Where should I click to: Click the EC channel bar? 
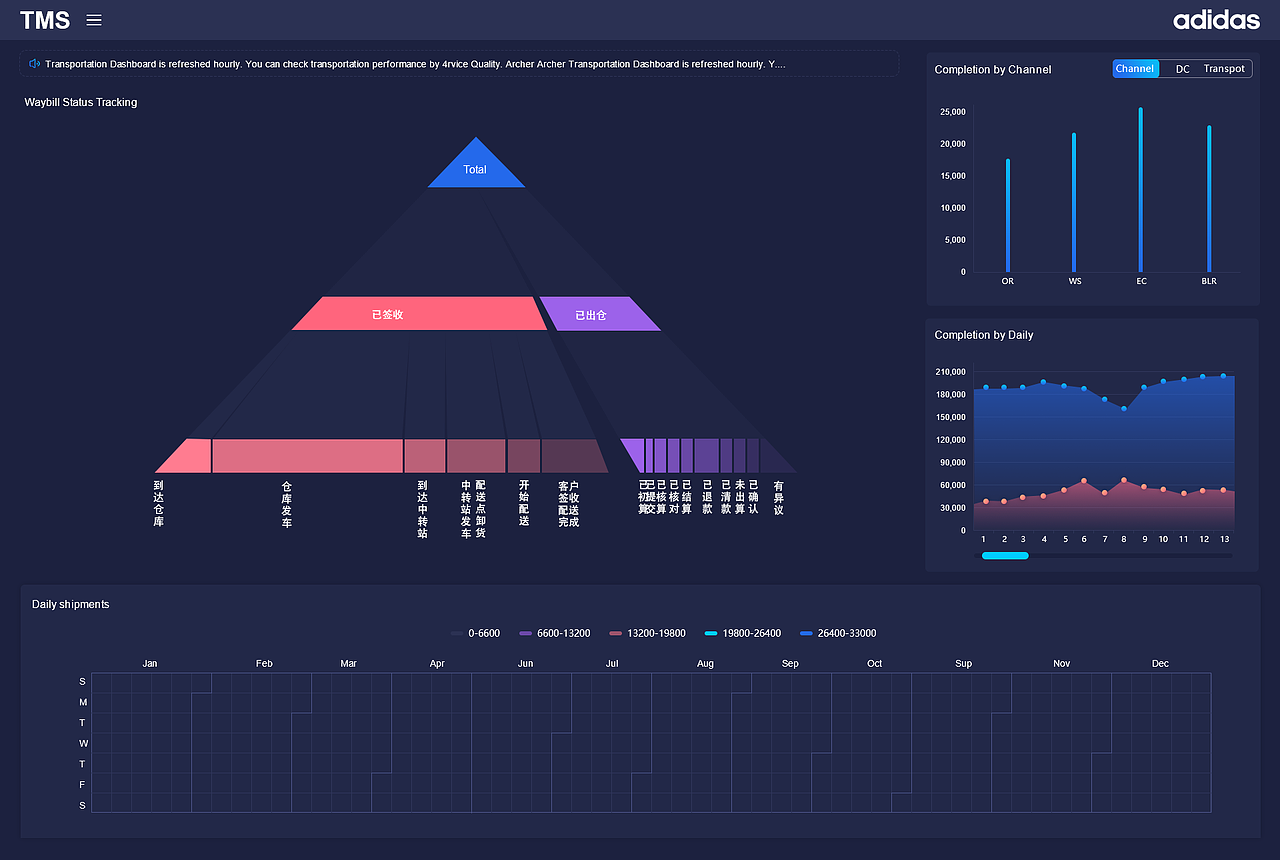point(1141,190)
